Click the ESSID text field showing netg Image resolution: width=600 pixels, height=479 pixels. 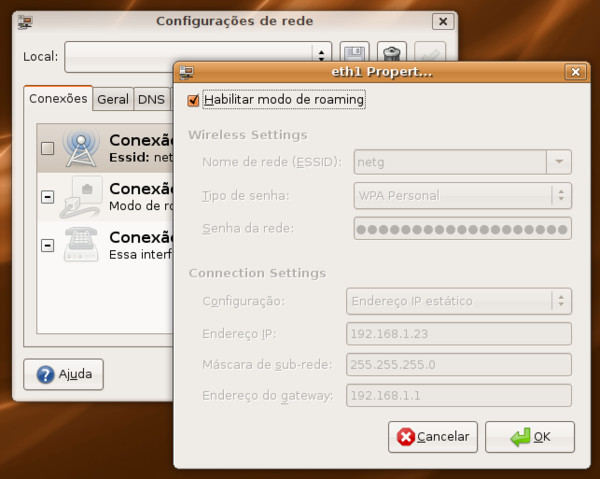tap(450, 162)
